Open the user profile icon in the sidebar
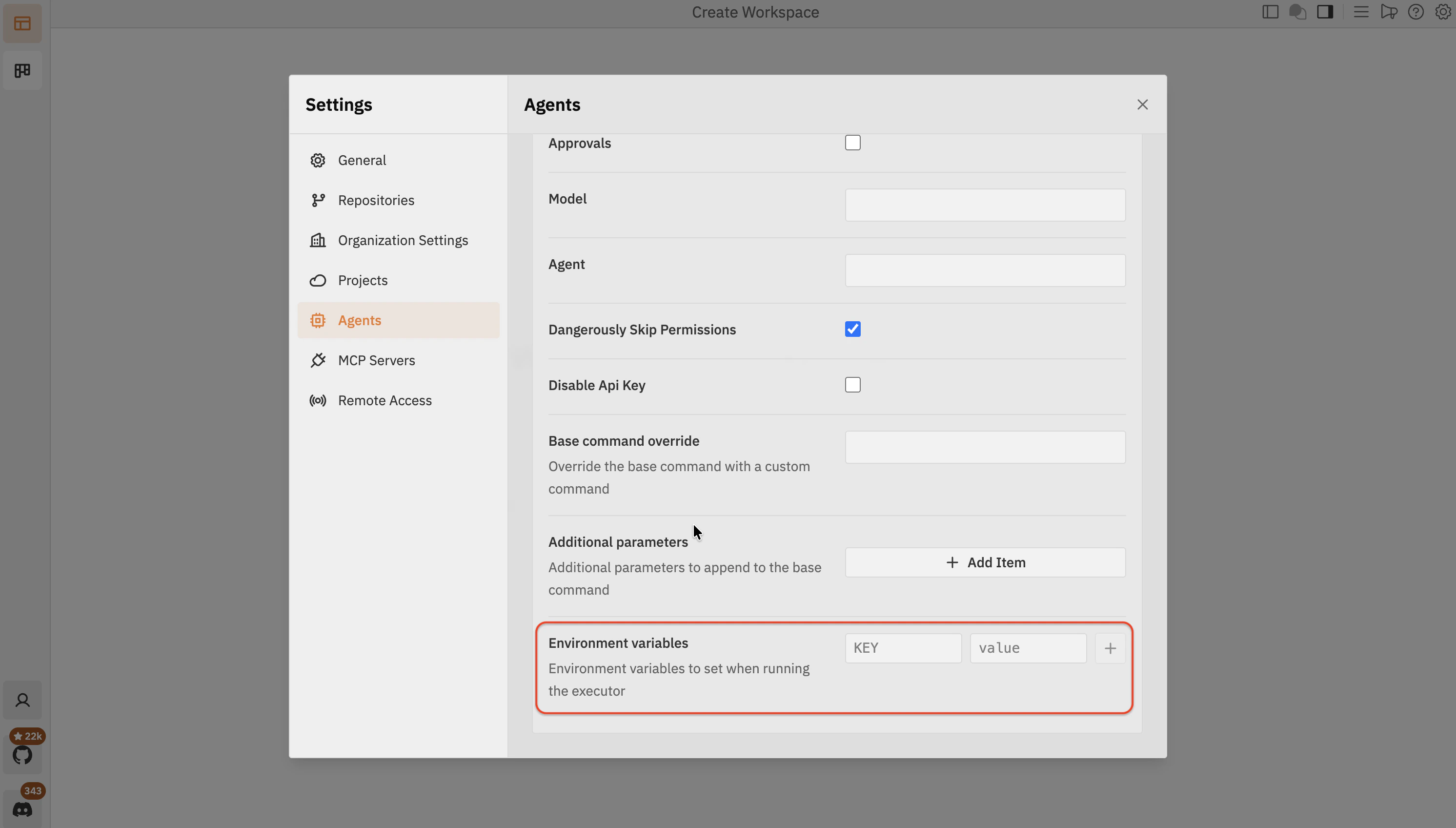This screenshot has height=828, width=1456. 23,700
